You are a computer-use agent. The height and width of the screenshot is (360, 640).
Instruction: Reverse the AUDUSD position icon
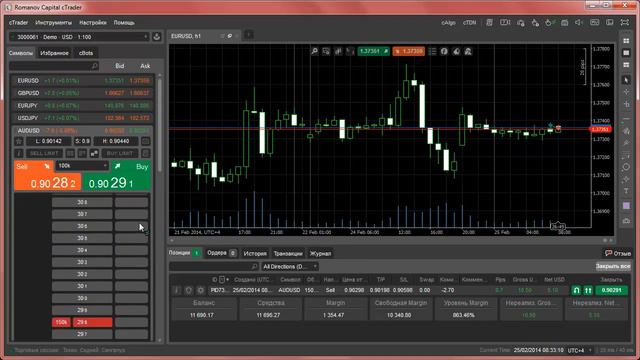(x=576, y=290)
